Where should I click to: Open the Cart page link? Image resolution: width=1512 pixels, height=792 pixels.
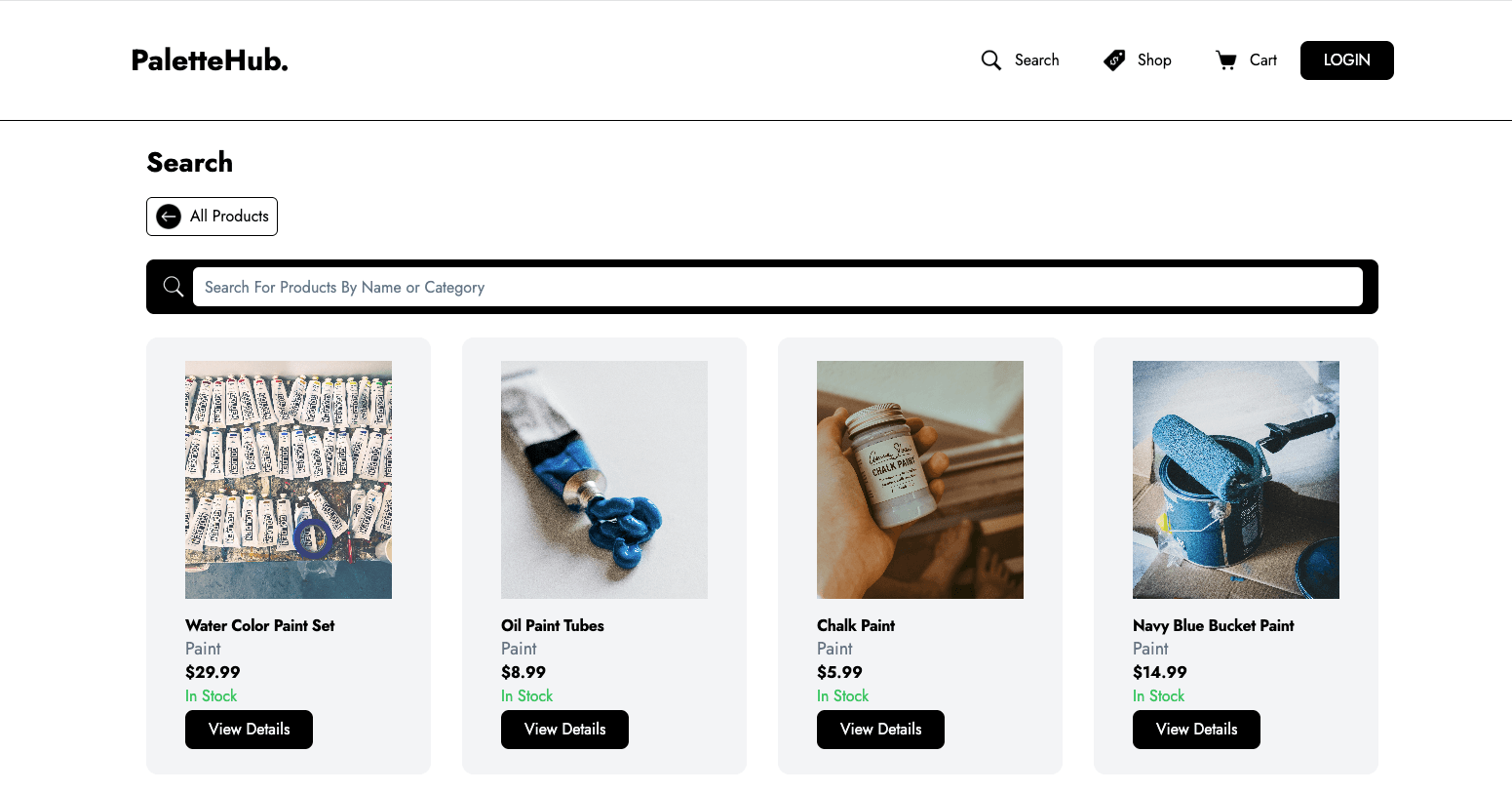pos(1262,60)
